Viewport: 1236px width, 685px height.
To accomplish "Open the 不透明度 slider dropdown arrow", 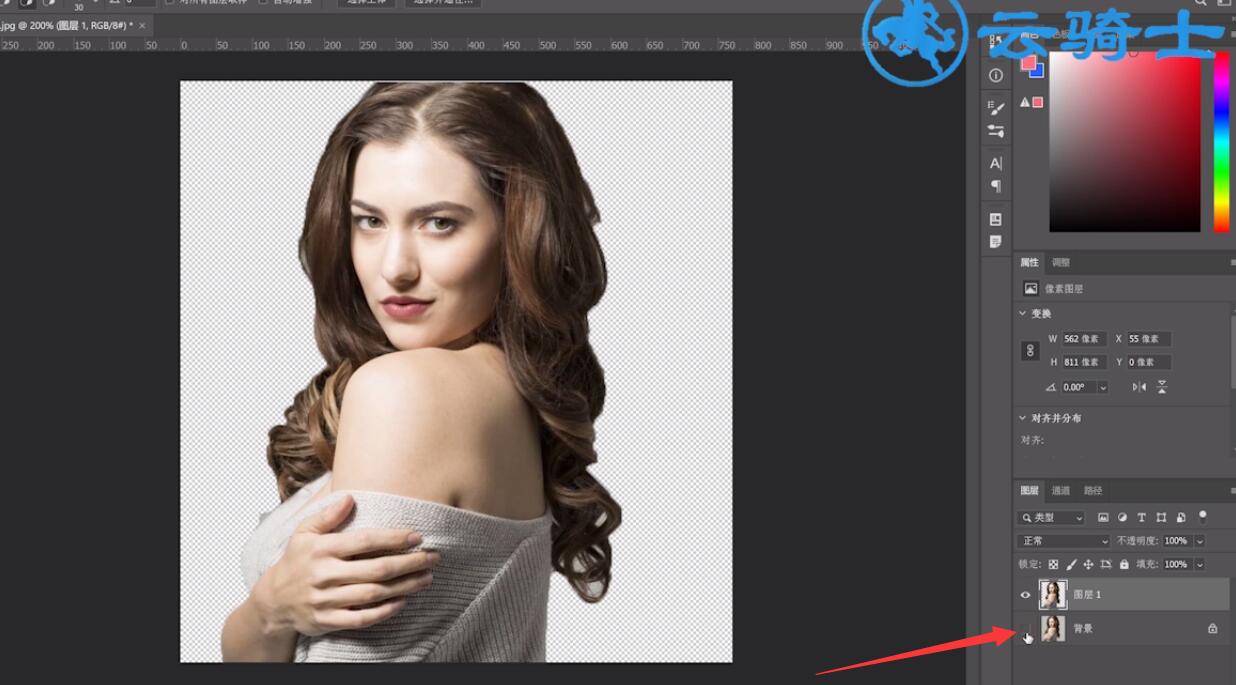I will click(x=1199, y=541).
